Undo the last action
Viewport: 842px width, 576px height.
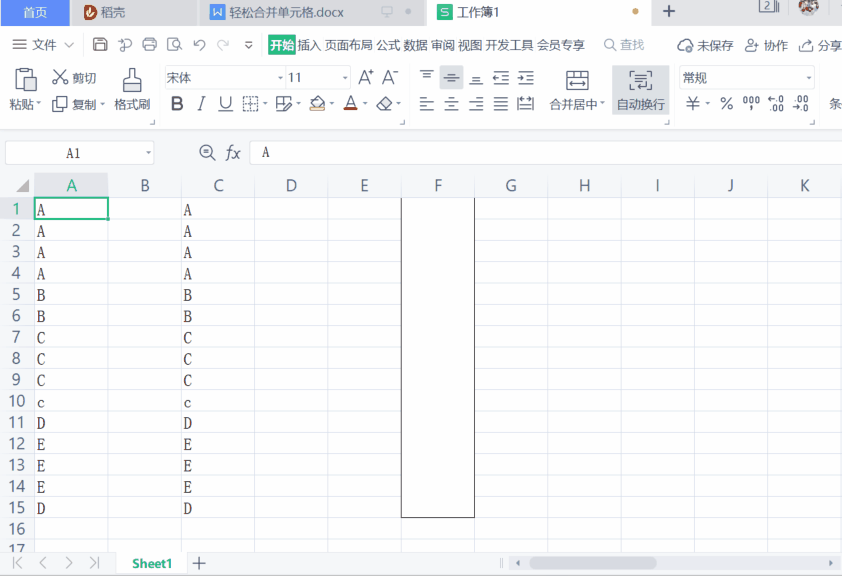(x=199, y=45)
